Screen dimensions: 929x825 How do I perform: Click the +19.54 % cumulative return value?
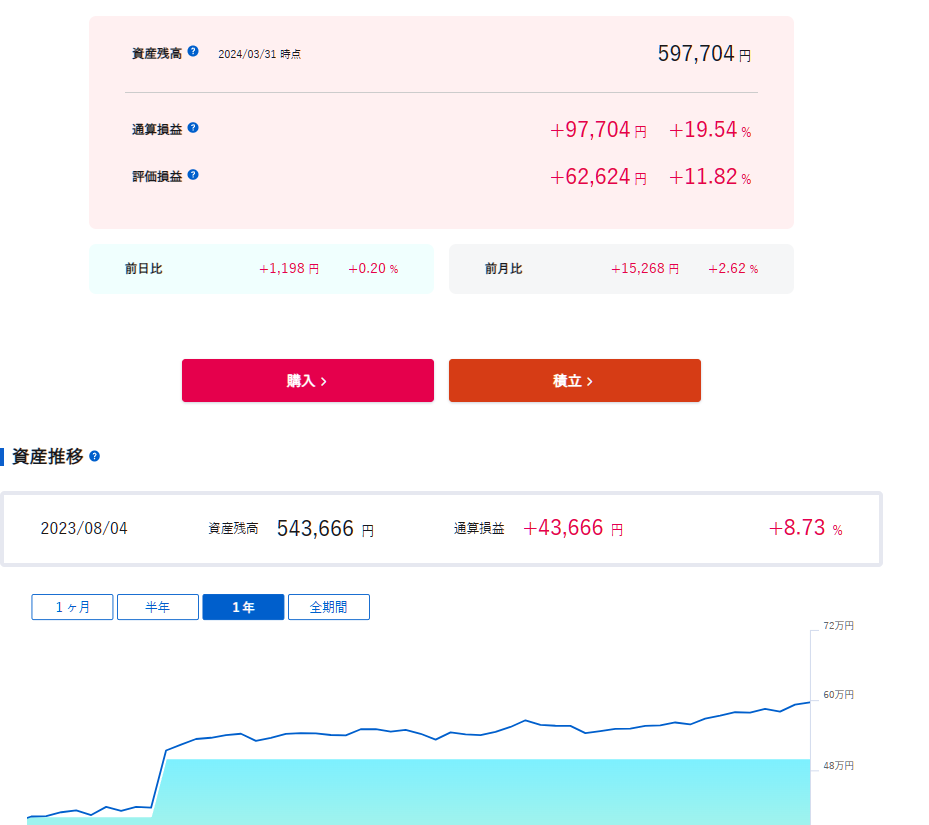pos(710,130)
